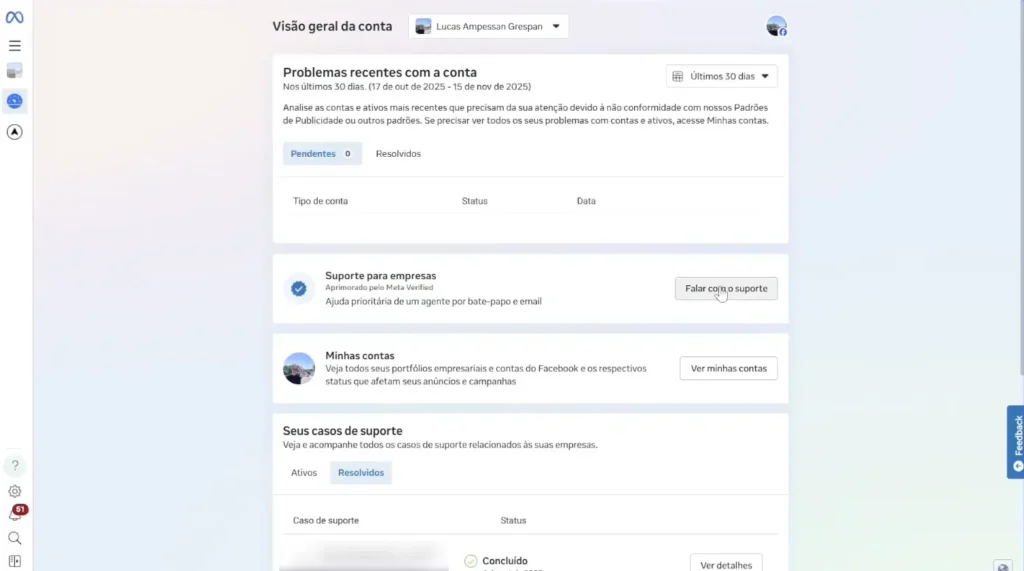Click the Minhas contas heading
This screenshot has height=571, width=1024.
pyautogui.click(x=360, y=355)
